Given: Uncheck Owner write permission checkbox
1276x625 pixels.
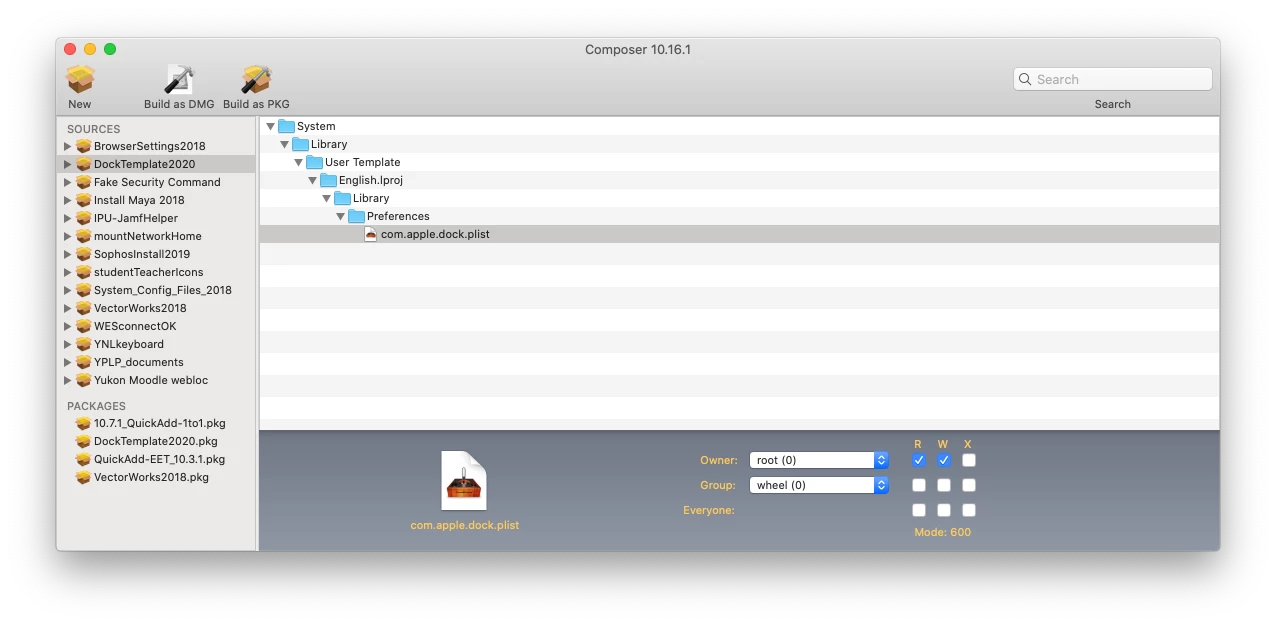Looking at the screenshot, I should pyautogui.click(x=944, y=460).
